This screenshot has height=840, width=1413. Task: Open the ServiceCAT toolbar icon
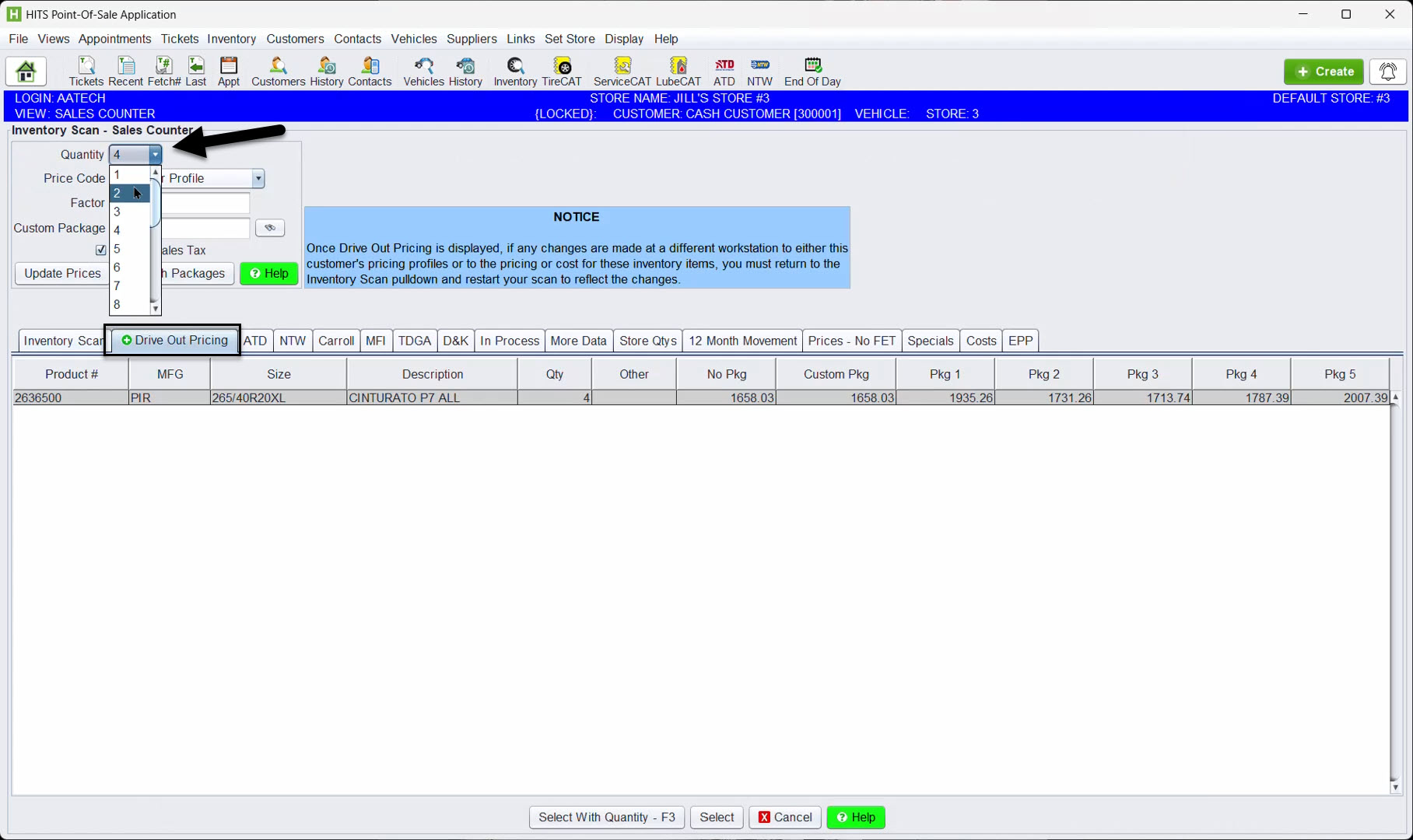pyautogui.click(x=622, y=72)
